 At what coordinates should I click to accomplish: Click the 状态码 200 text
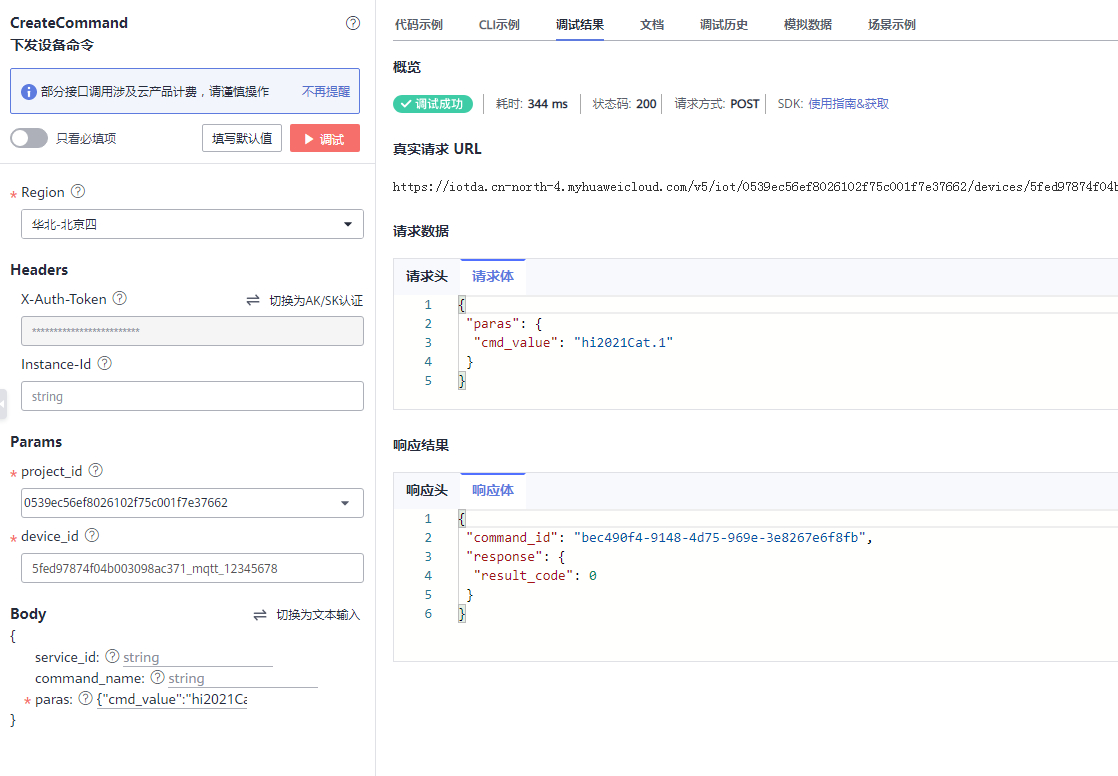[624, 104]
